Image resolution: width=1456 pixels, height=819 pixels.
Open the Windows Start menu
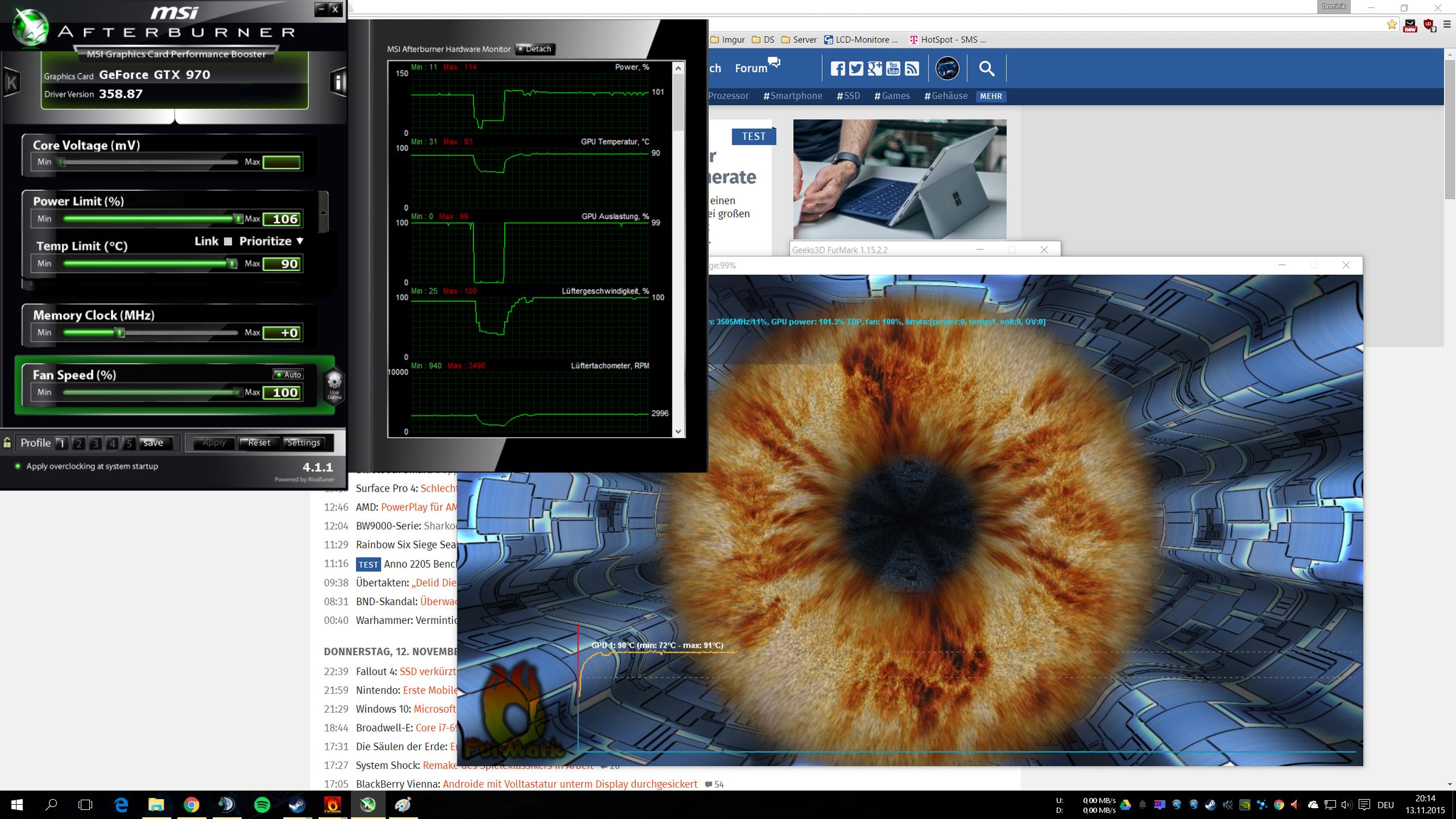(17, 805)
